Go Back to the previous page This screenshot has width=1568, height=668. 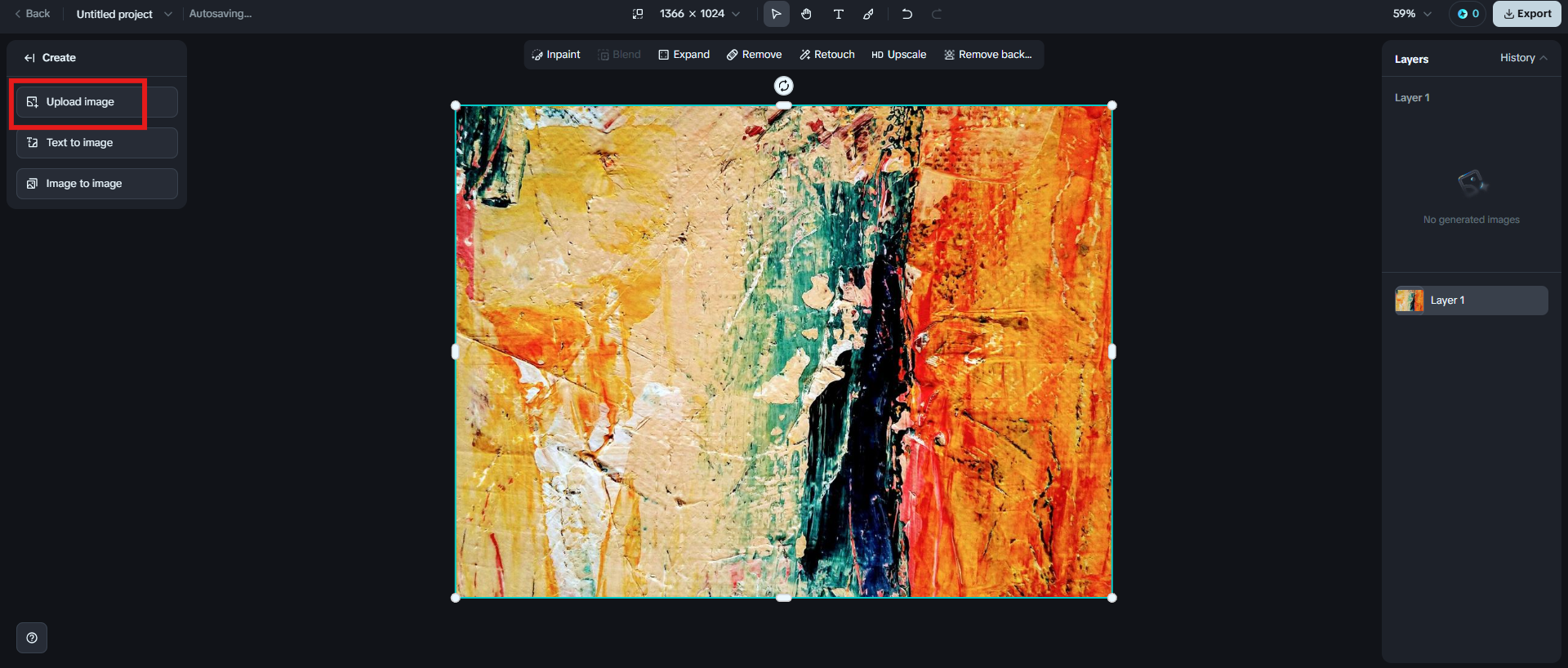[33, 14]
